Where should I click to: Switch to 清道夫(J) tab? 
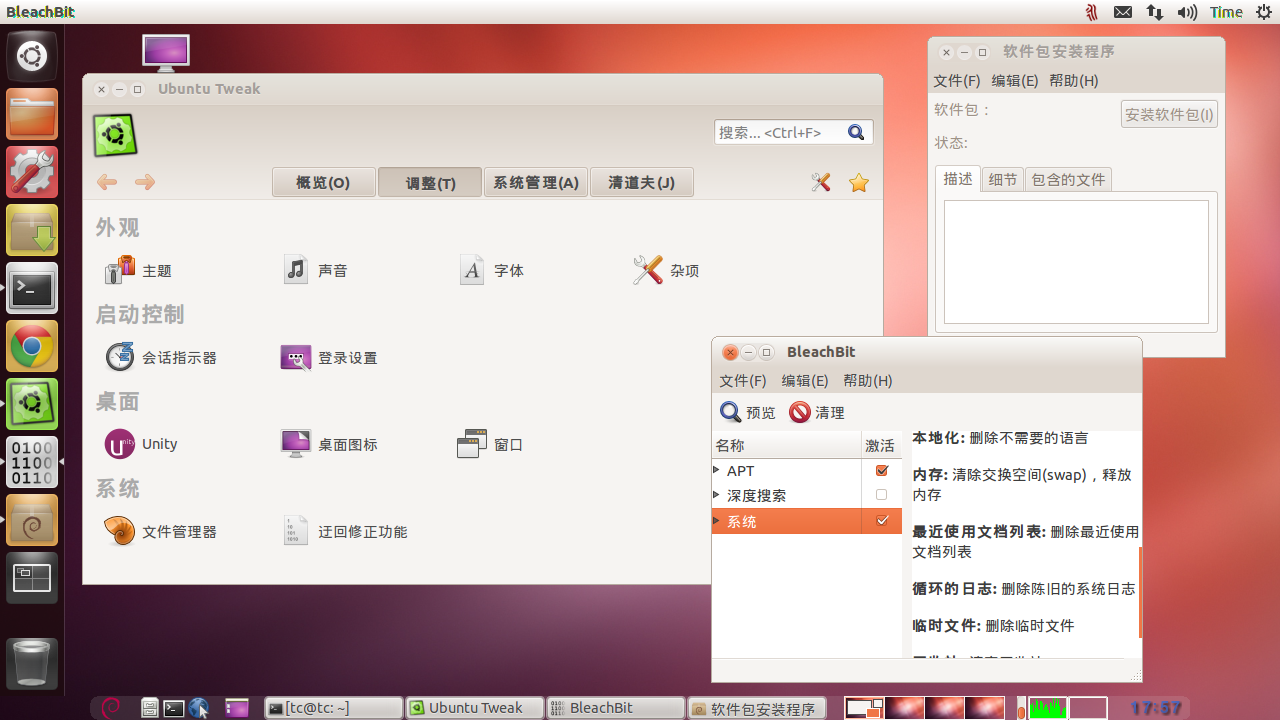(641, 182)
